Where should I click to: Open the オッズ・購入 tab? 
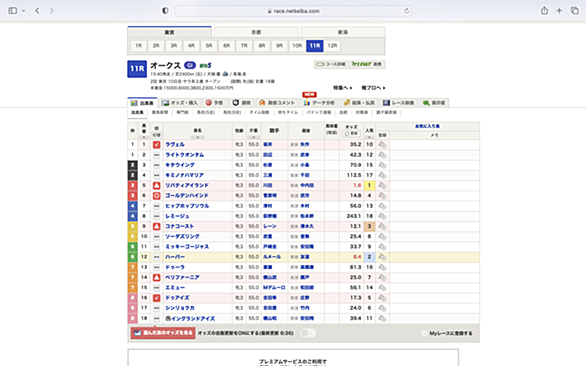click(180, 103)
